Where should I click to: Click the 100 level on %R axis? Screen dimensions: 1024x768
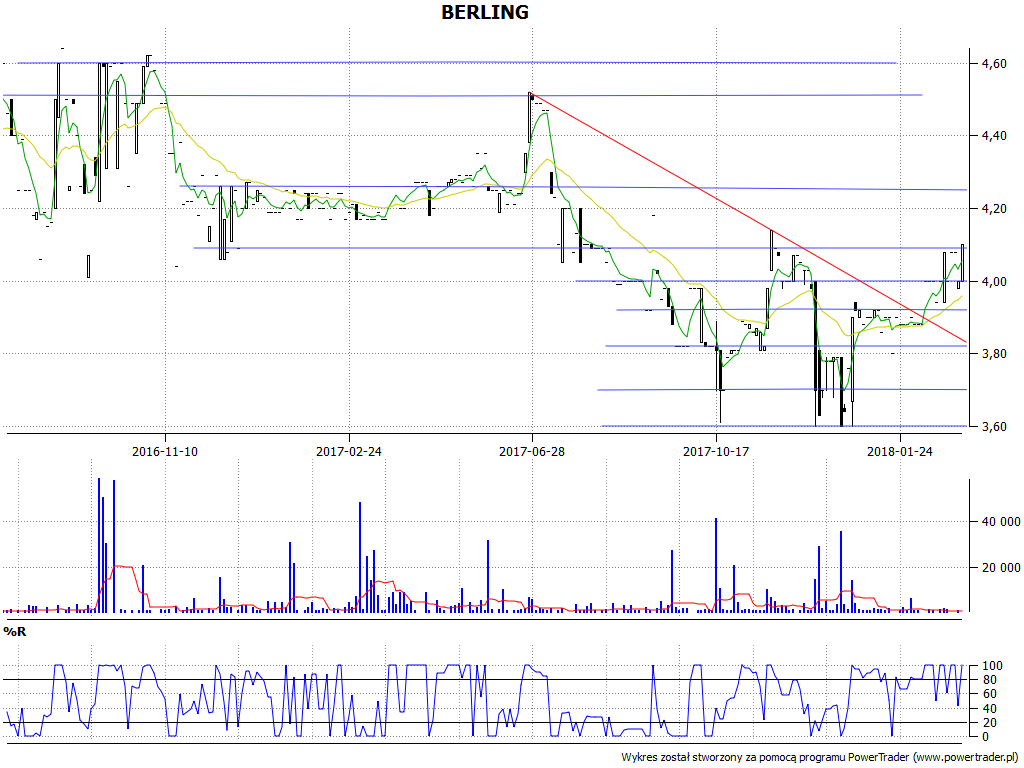click(991, 666)
